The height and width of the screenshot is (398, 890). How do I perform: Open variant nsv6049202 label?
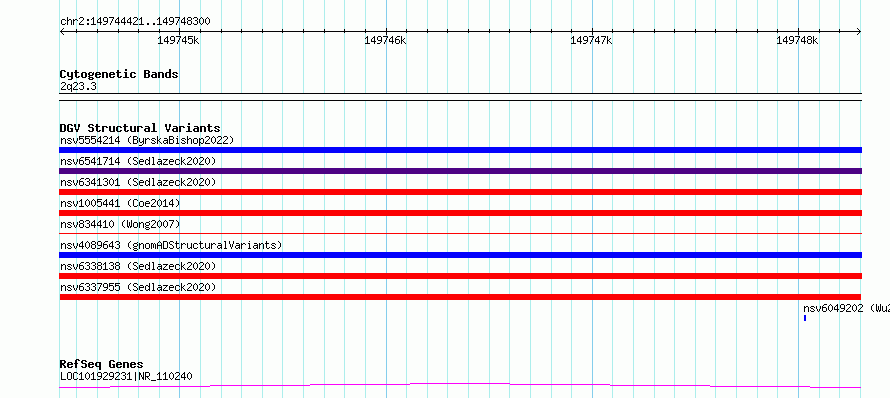(x=846, y=308)
